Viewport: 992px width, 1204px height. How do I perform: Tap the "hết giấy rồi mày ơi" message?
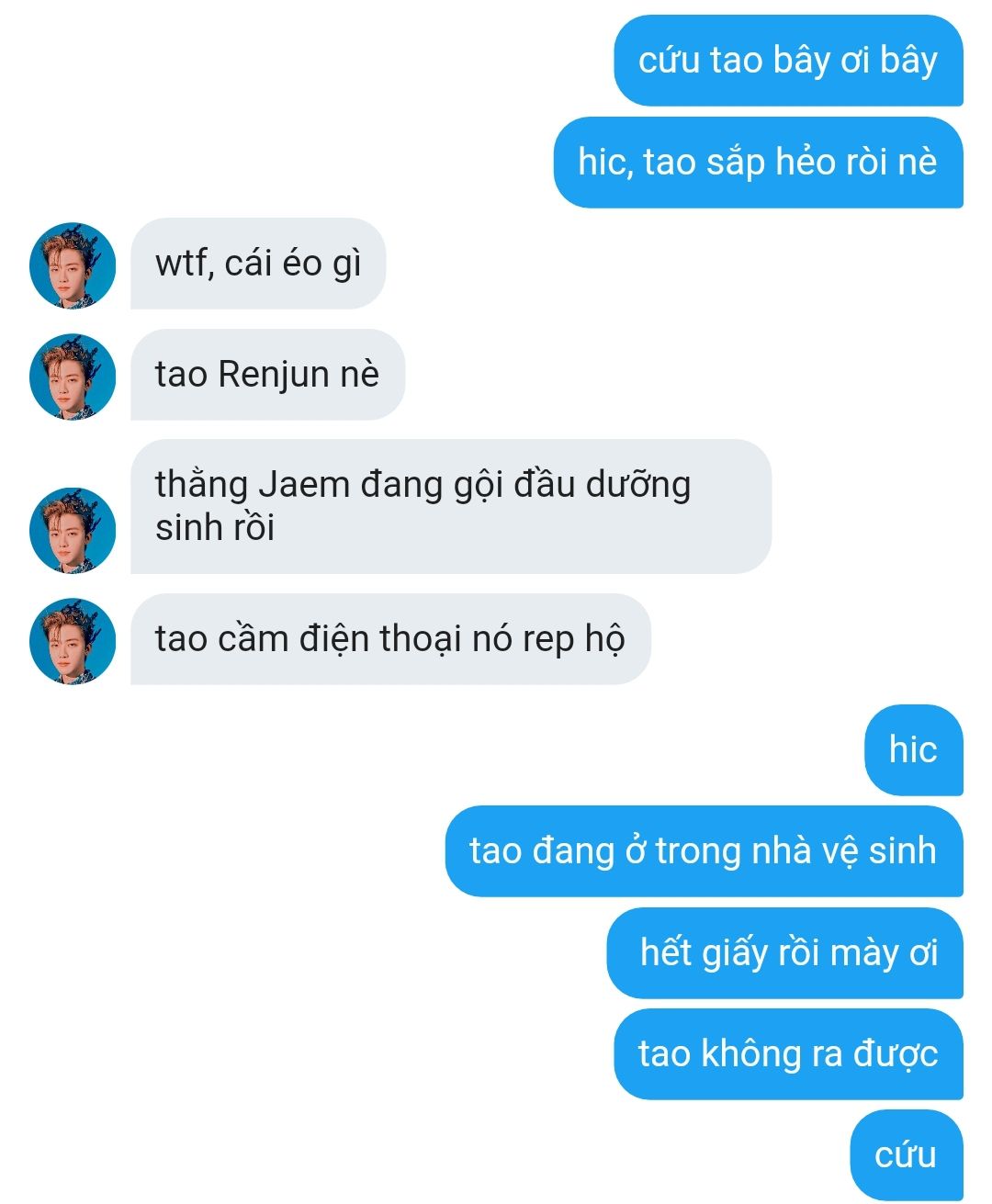click(x=784, y=953)
